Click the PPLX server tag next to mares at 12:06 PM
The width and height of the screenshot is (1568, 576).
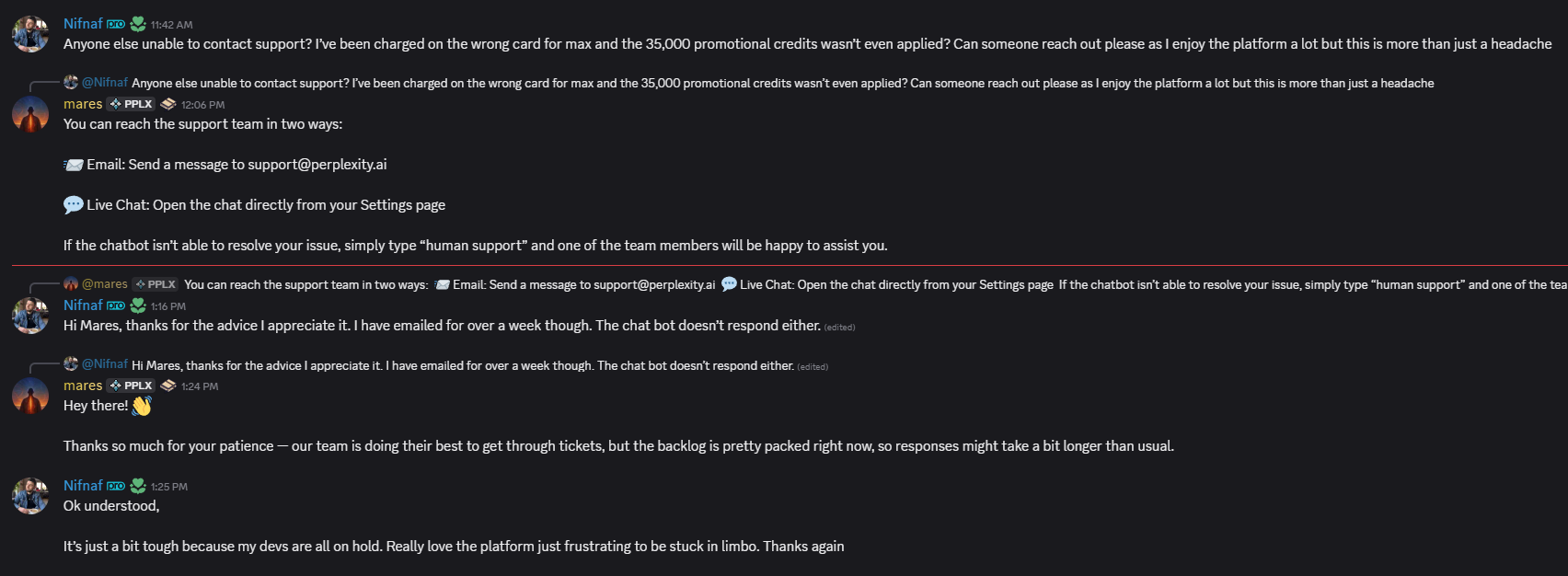tap(131, 104)
